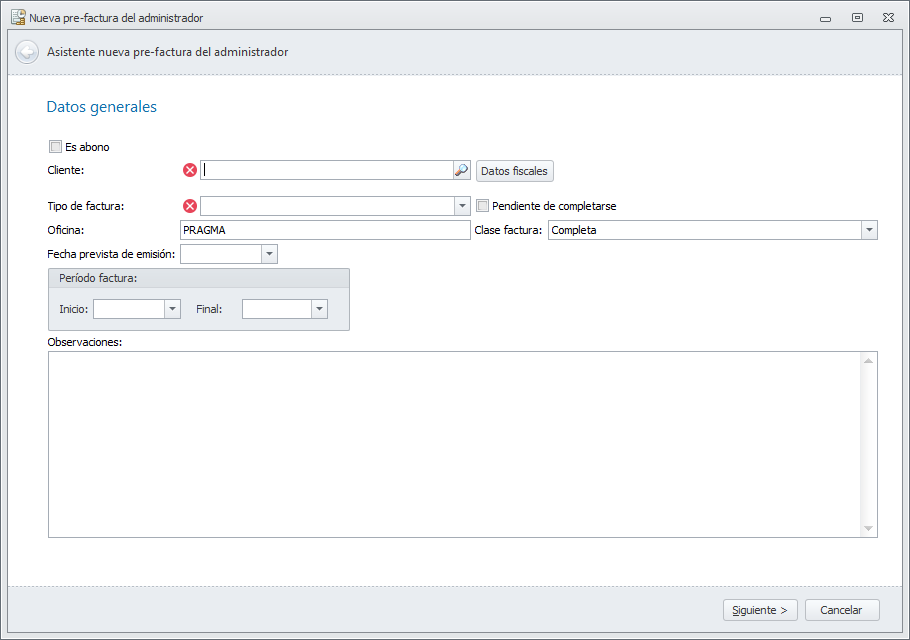Click the Período factura group header
This screenshot has height=640, width=910.
[x=199, y=278]
